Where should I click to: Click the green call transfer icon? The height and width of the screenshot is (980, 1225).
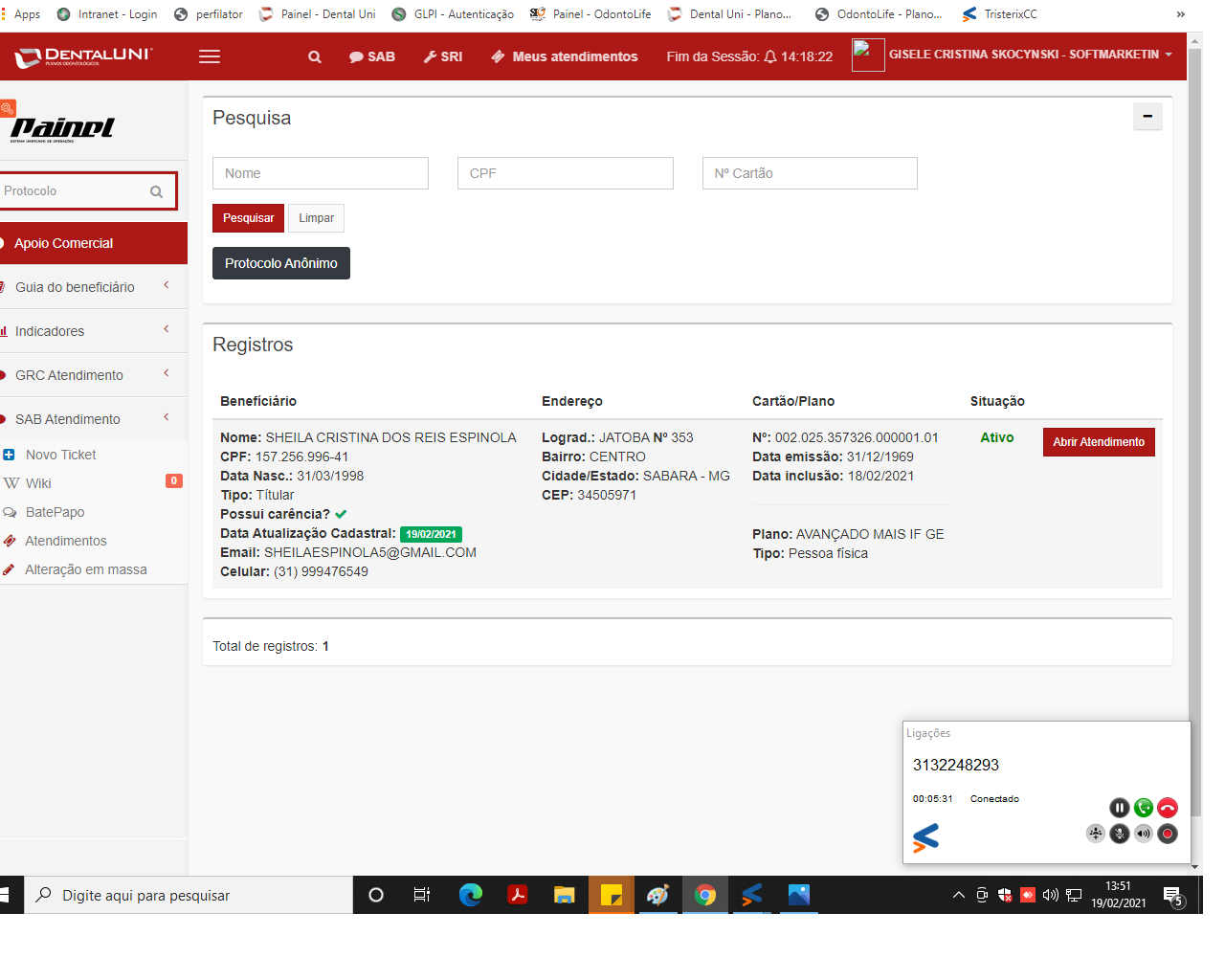point(1143,808)
